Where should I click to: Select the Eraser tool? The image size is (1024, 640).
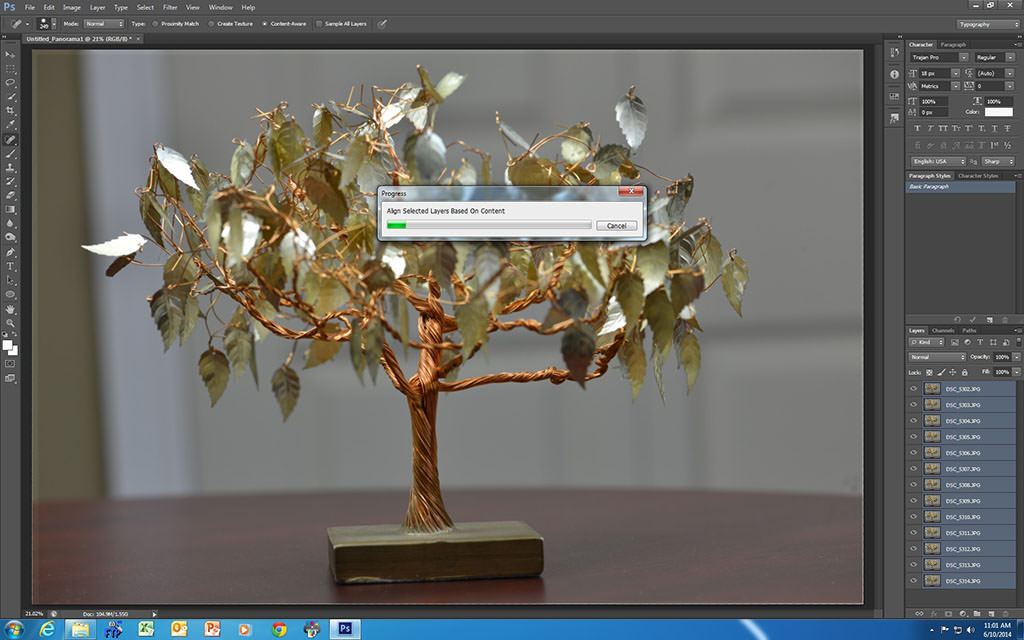[10, 195]
